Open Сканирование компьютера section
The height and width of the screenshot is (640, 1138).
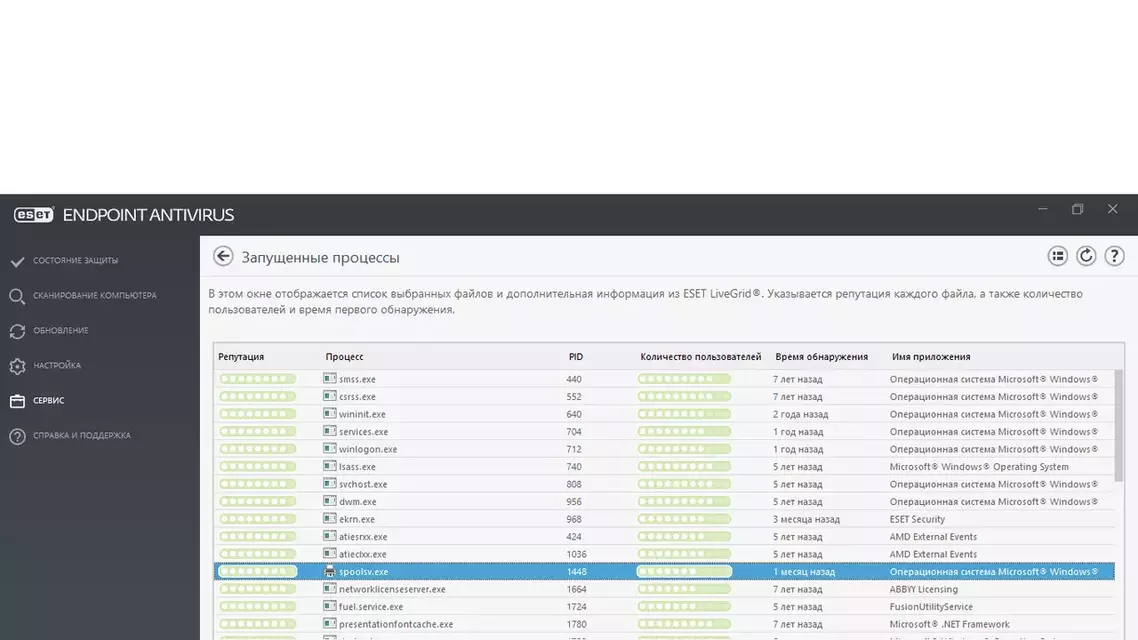pos(94,295)
